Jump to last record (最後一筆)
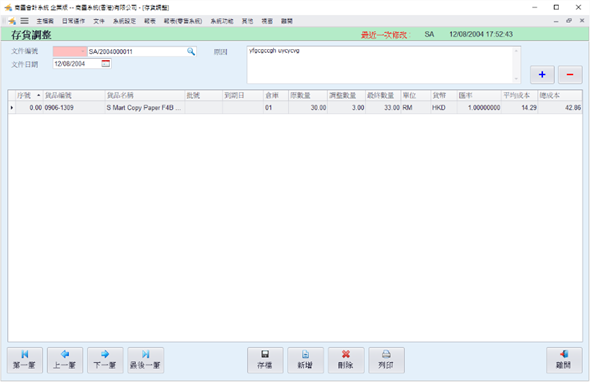This screenshot has width=590, height=382. [146, 360]
